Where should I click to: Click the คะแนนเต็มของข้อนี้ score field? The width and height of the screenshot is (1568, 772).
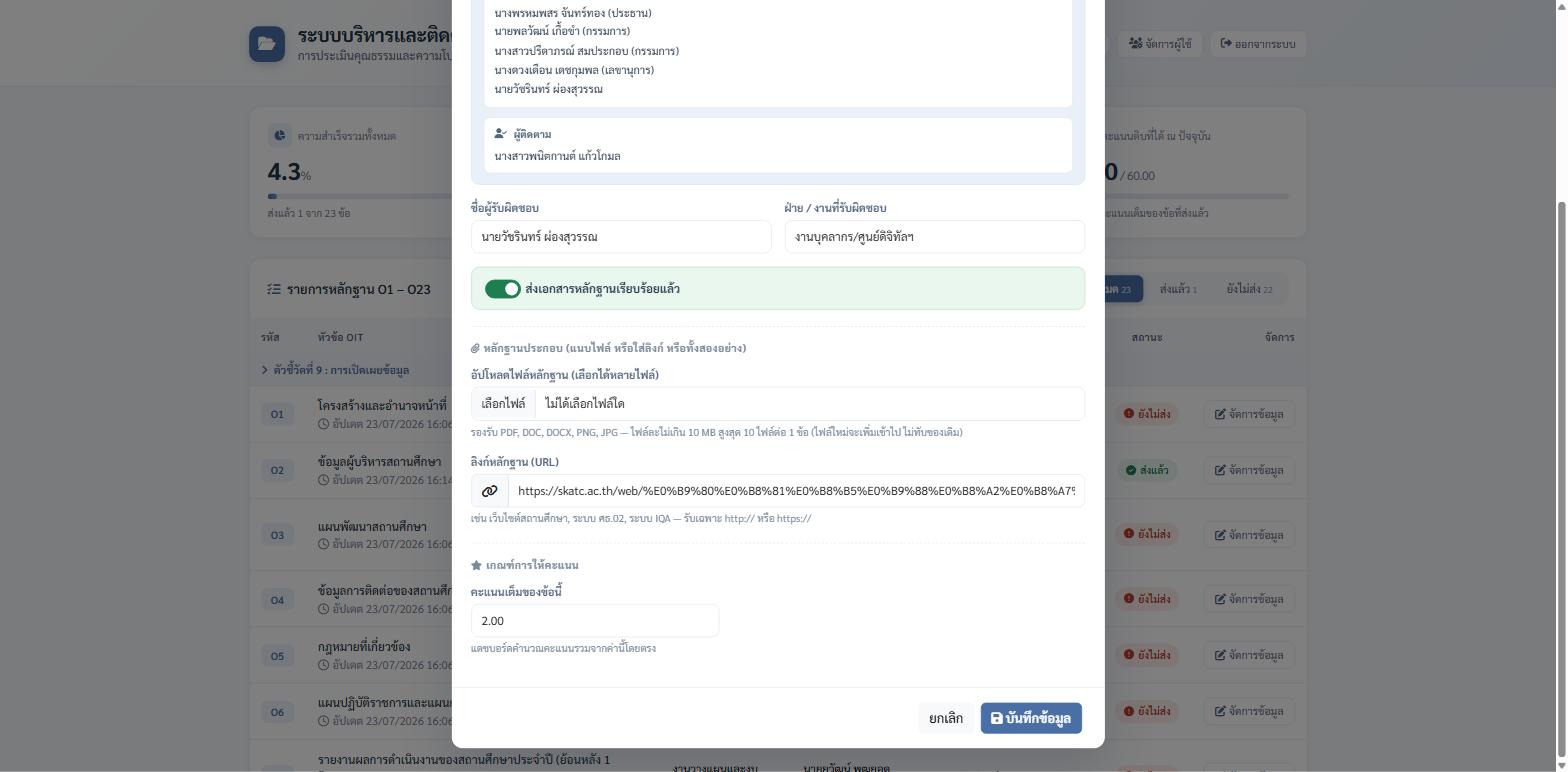(x=595, y=621)
